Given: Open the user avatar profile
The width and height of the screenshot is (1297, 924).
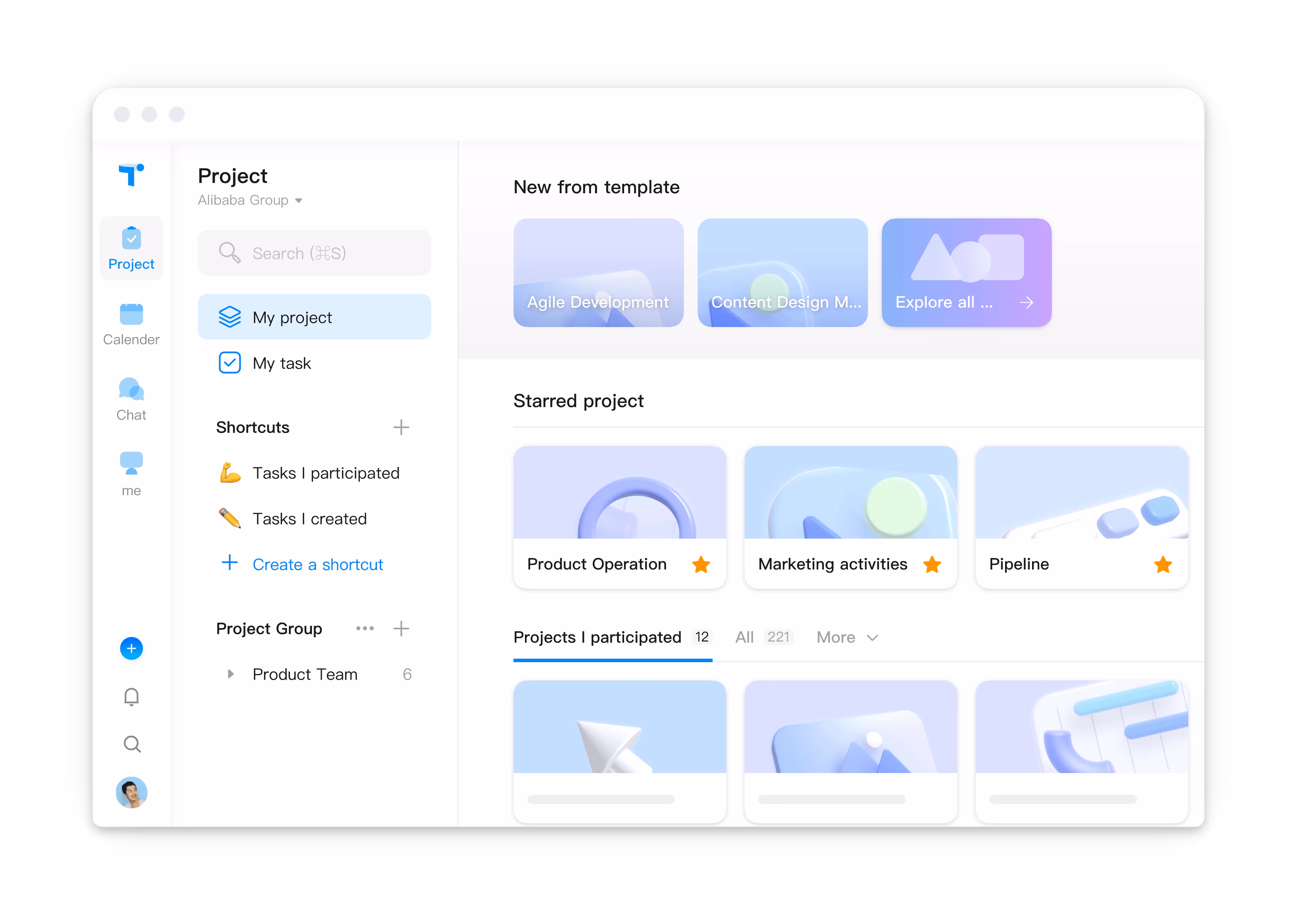Looking at the screenshot, I should pos(132,792).
